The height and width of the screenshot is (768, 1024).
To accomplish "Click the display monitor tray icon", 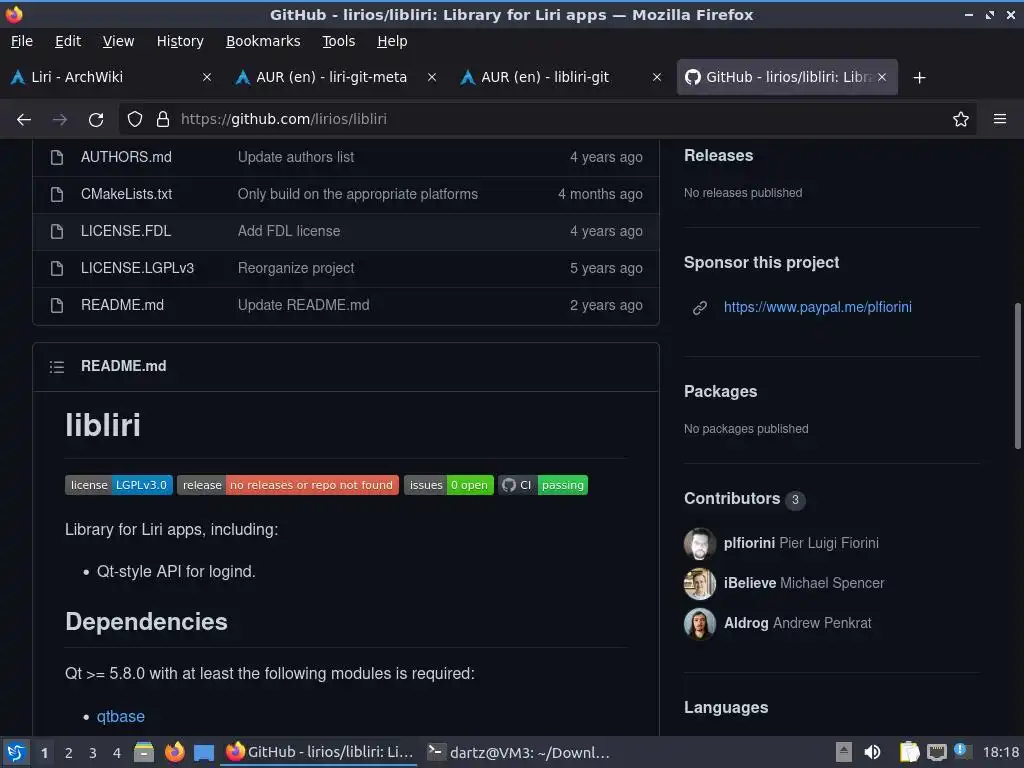I will point(936,752).
